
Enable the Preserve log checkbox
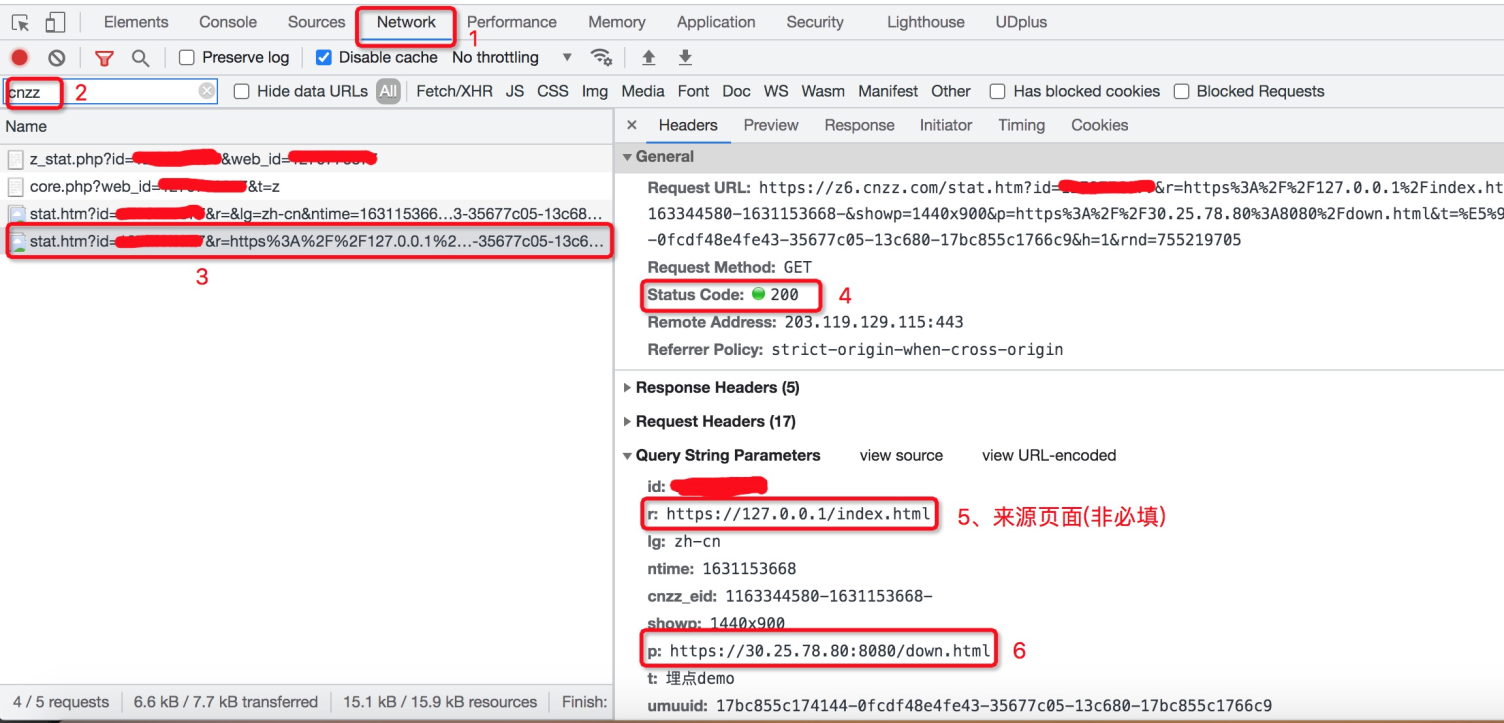(x=186, y=57)
